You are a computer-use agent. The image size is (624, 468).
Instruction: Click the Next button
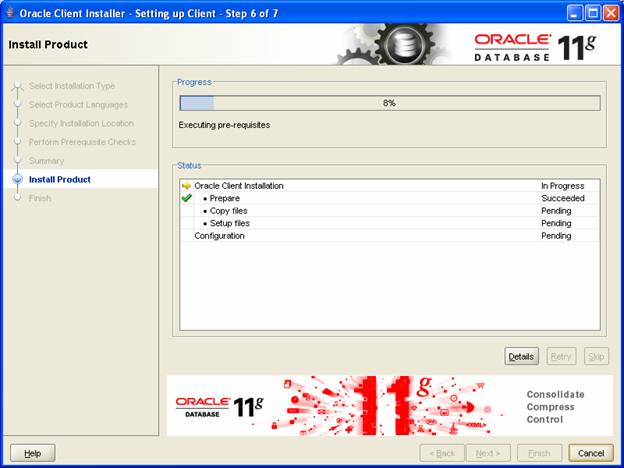point(488,453)
